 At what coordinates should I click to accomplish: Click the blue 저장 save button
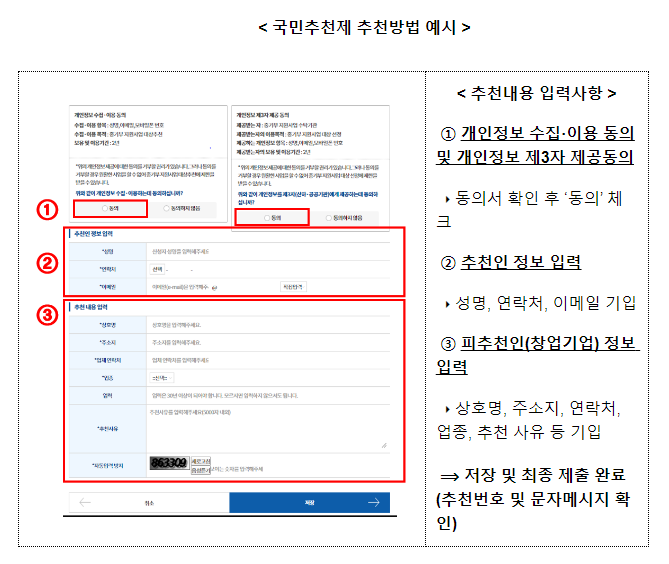(x=309, y=503)
